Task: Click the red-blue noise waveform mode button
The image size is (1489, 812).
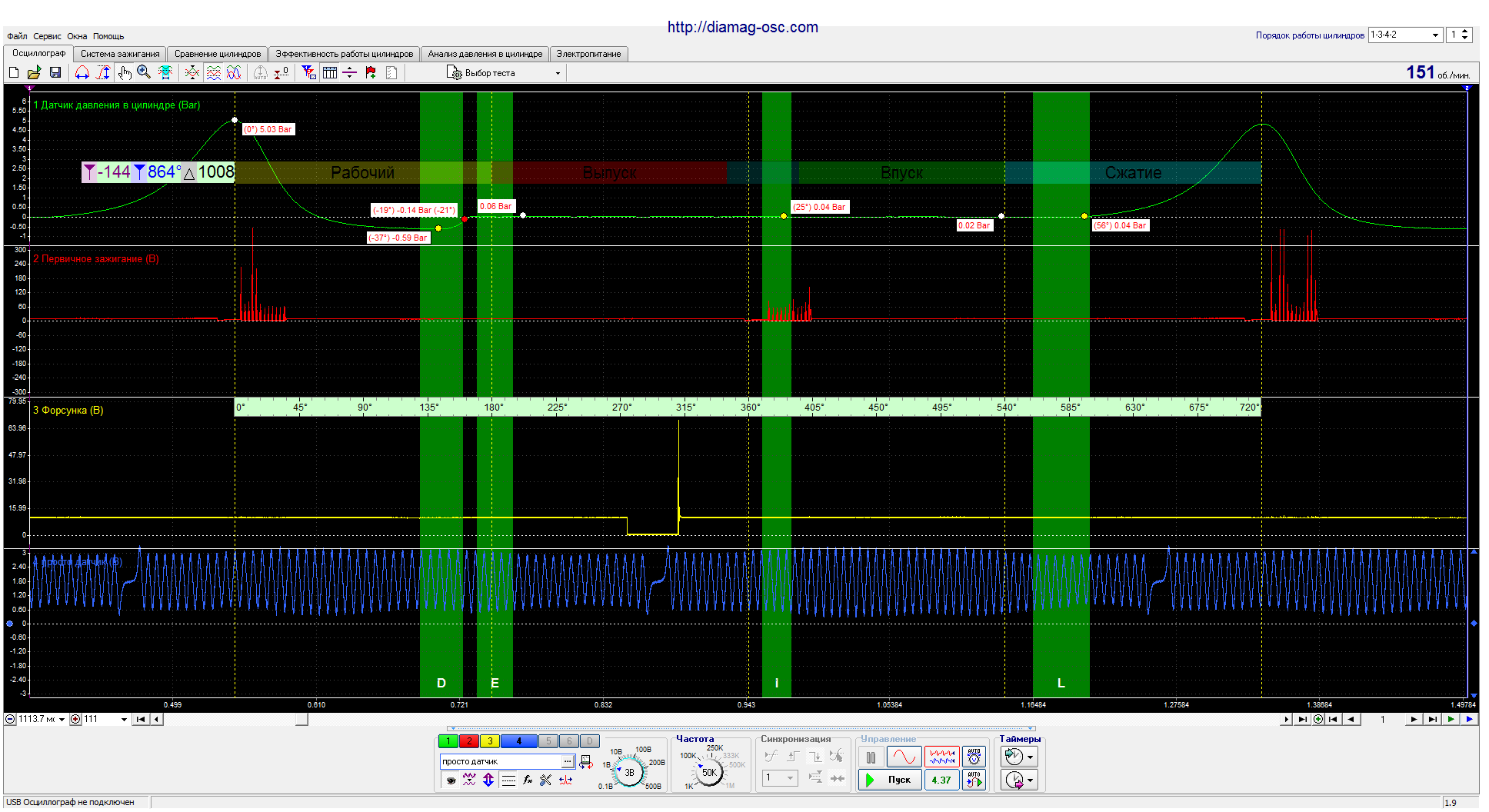Action: (941, 757)
